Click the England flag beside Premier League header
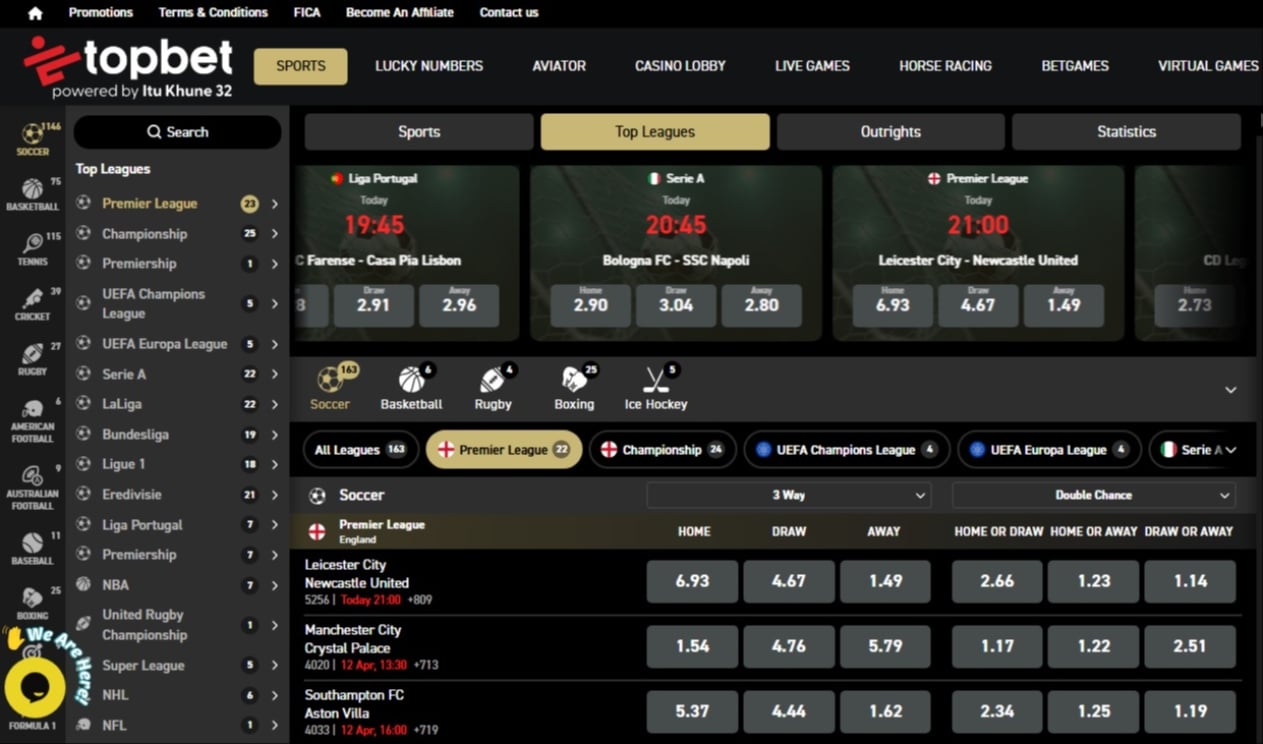 click(317, 531)
